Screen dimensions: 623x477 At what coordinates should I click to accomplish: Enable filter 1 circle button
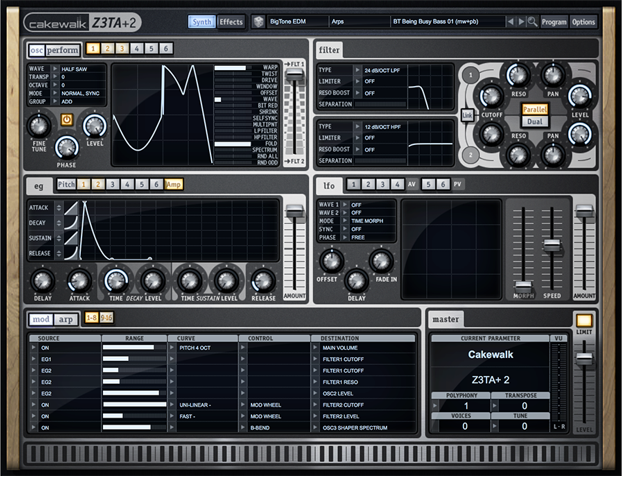(471, 75)
